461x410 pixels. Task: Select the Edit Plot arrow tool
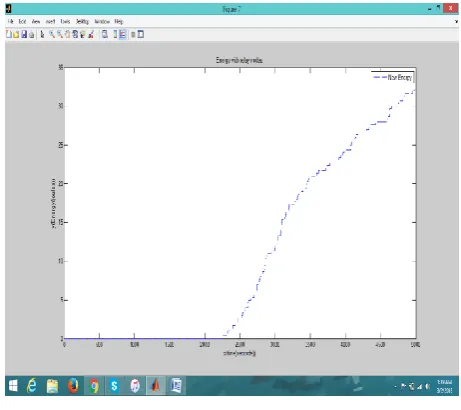click(x=42, y=34)
